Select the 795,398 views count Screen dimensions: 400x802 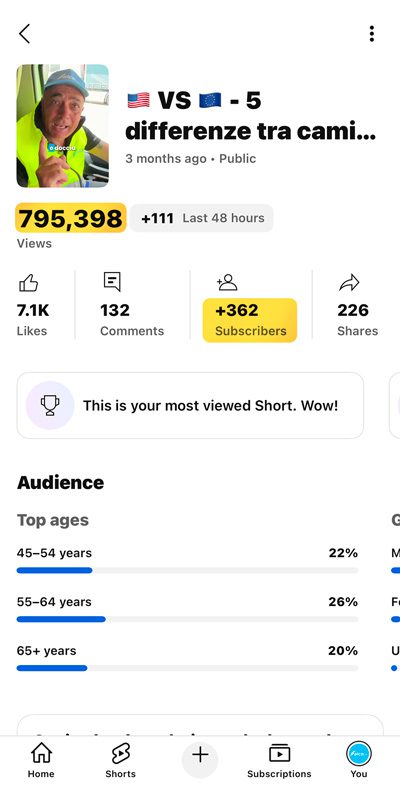pyautogui.click(x=71, y=218)
